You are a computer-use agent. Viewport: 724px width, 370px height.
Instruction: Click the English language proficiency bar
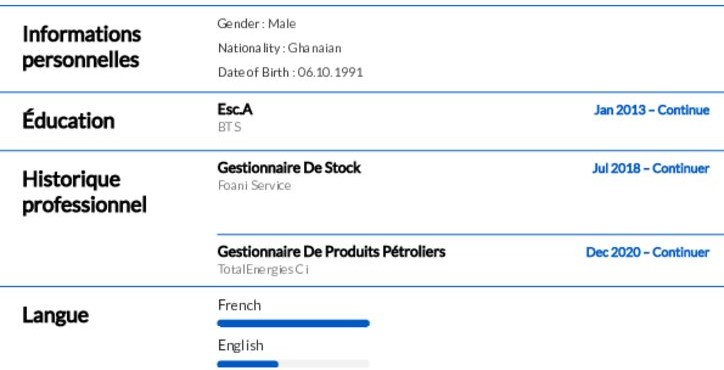point(293,364)
